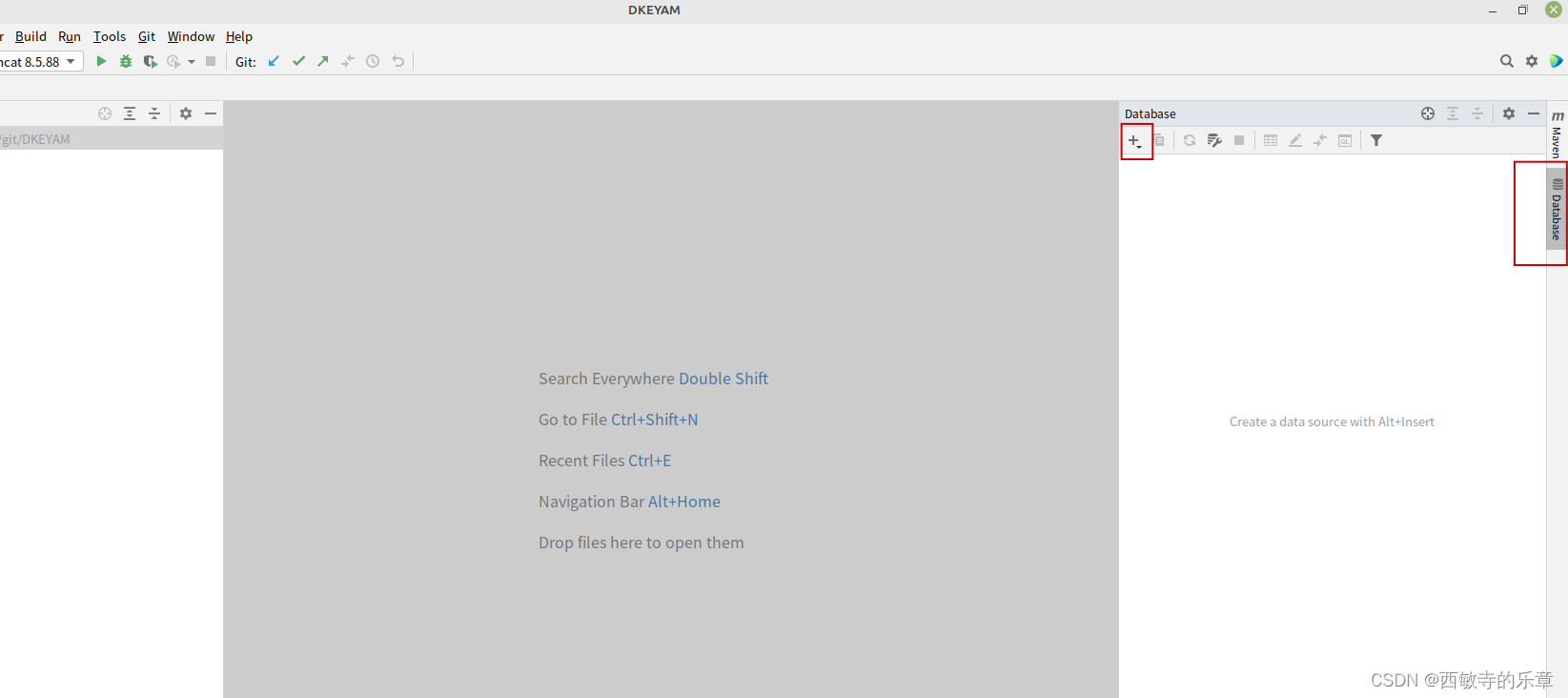The width and height of the screenshot is (1568, 698).
Task: Open the query console QL icon
Action: click(1345, 140)
